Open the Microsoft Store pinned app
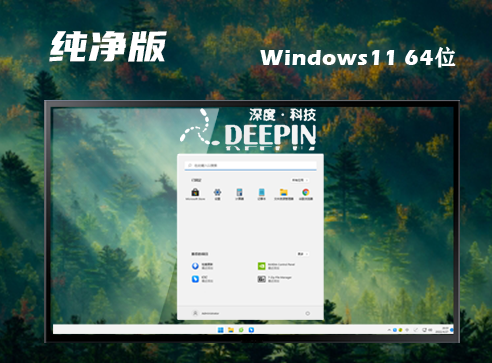The height and width of the screenshot is (363, 492). pos(195,194)
